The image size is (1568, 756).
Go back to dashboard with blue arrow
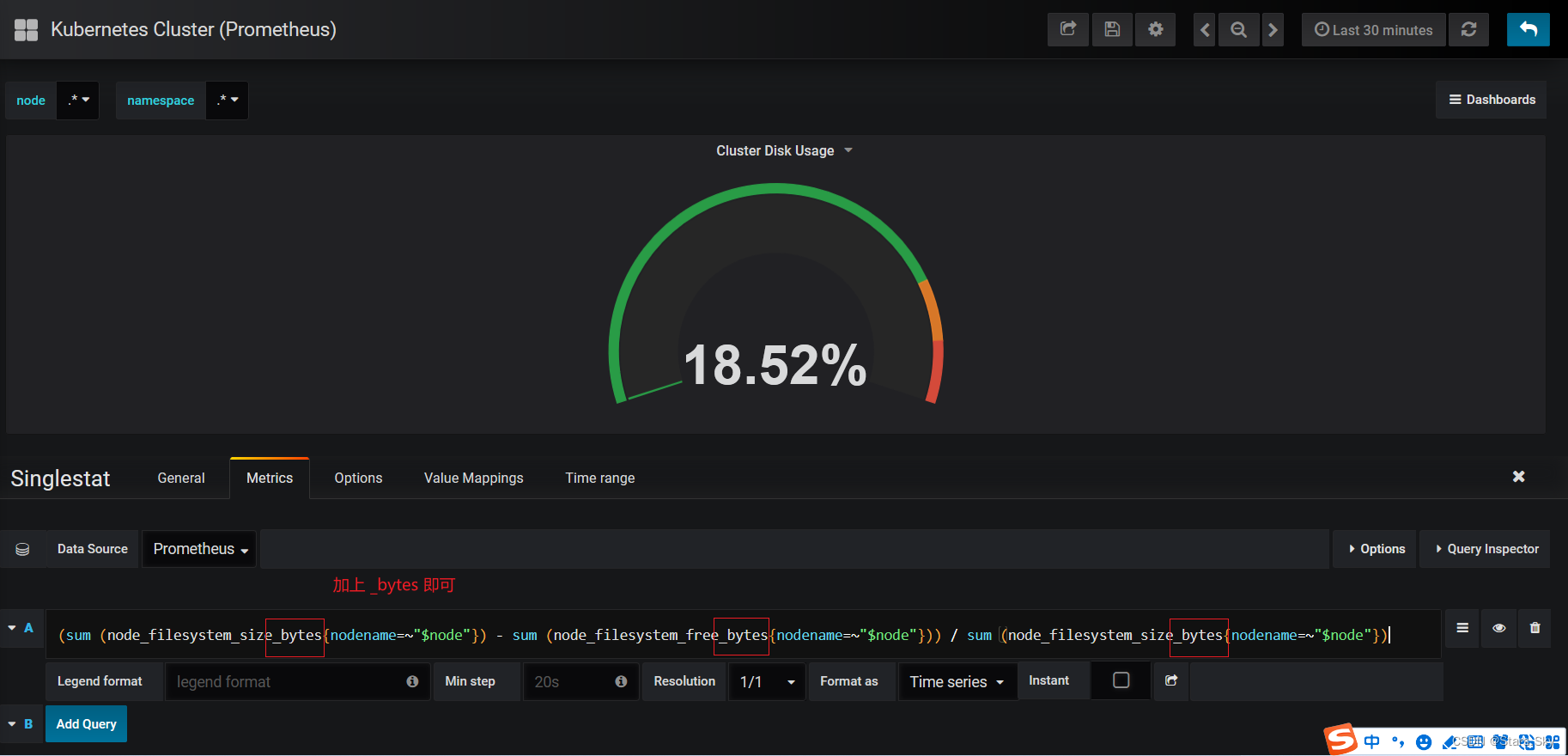click(1528, 29)
